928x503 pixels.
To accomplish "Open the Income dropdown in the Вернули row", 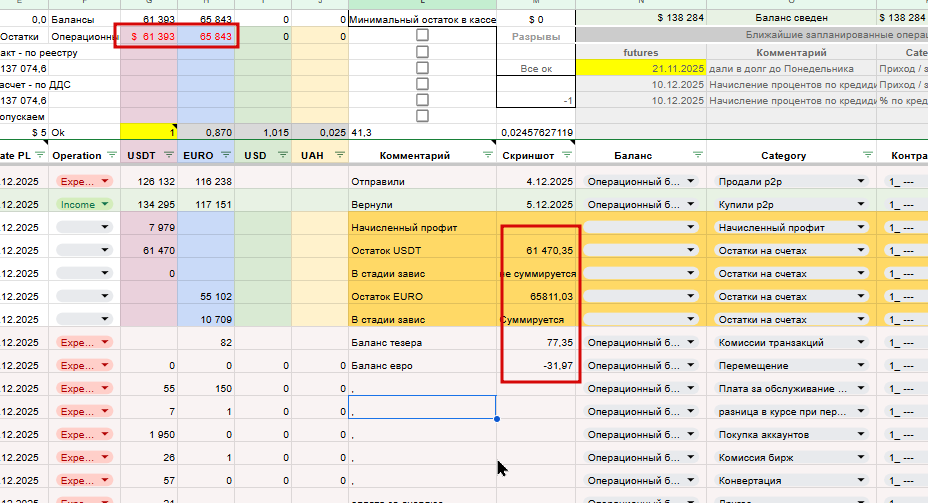I will coord(84,205).
